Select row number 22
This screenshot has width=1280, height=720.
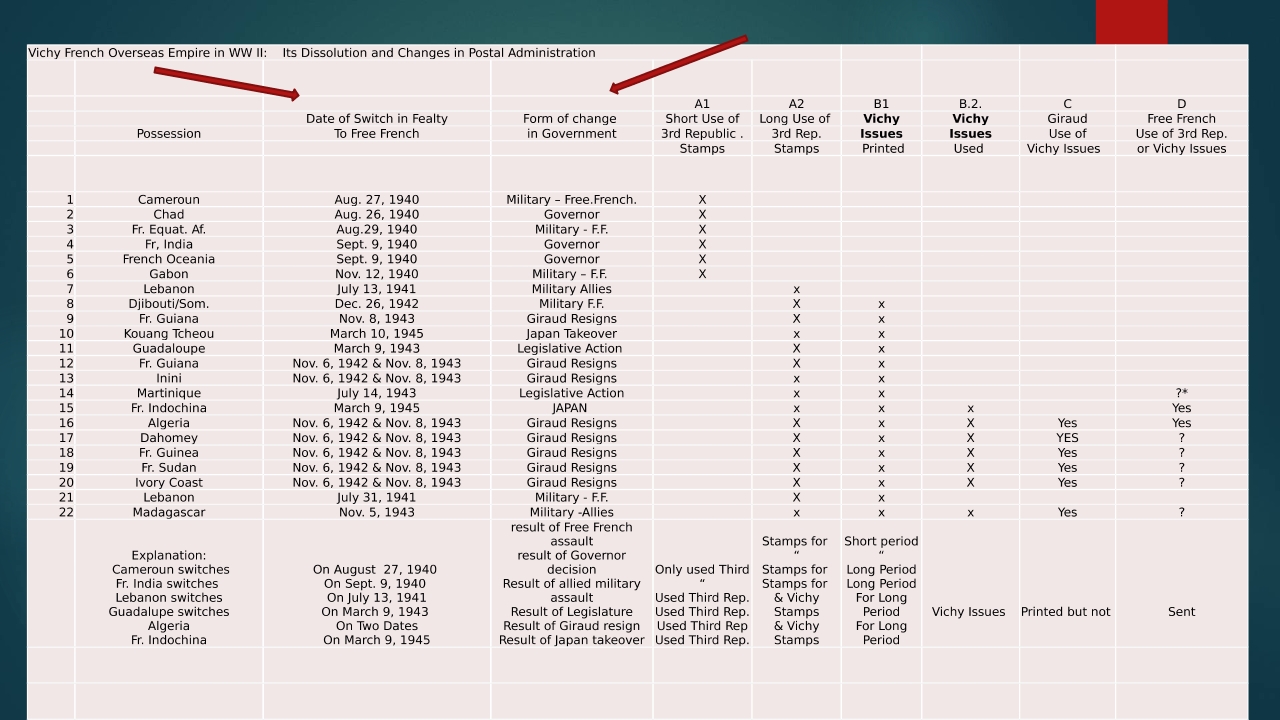66,513
